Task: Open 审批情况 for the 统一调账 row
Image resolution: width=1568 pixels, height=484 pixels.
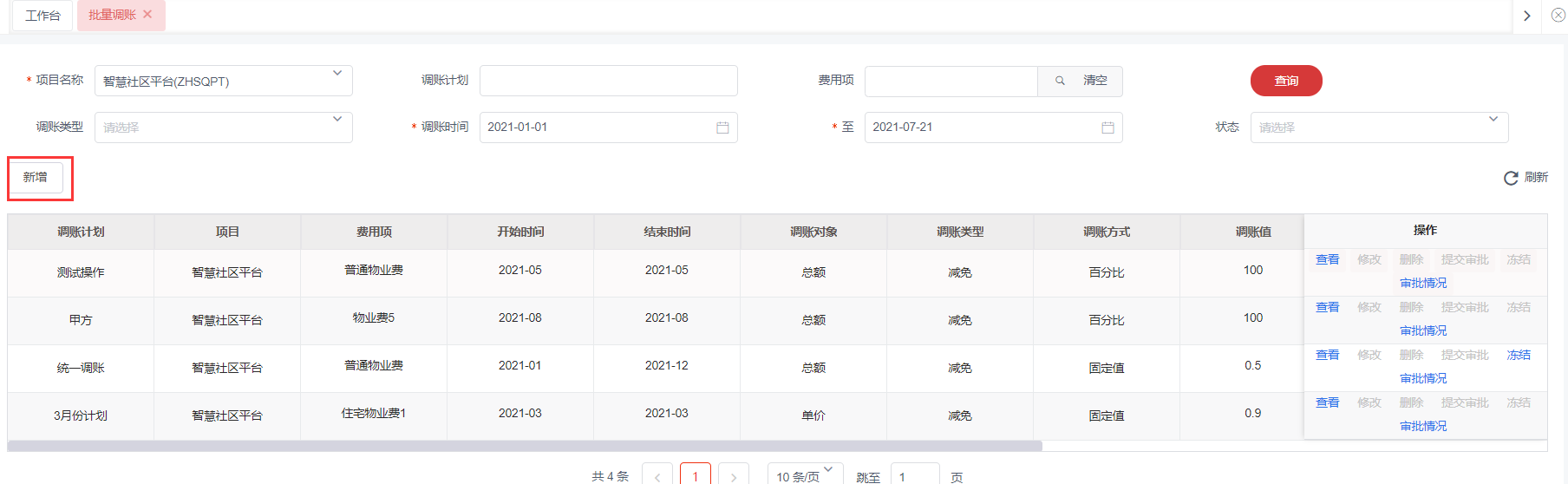Action: tap(1423, 378)
